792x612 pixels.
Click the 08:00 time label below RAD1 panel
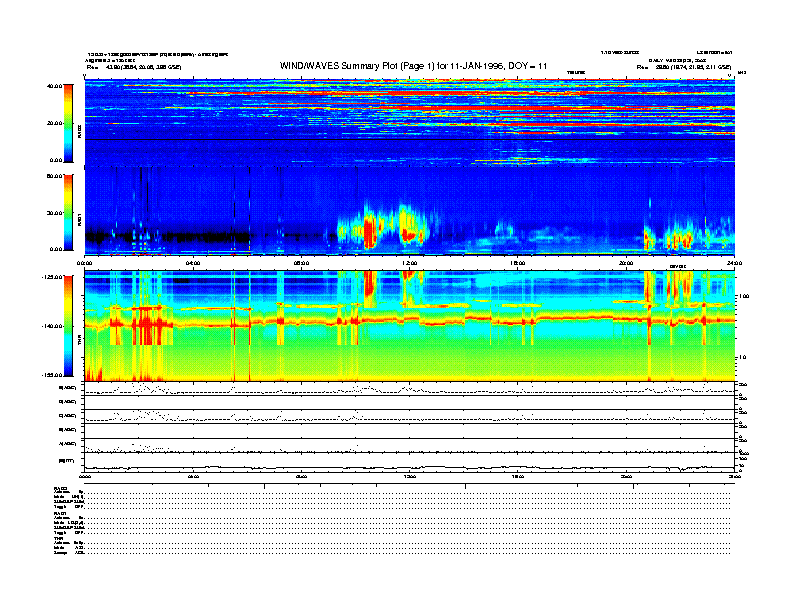301,263
